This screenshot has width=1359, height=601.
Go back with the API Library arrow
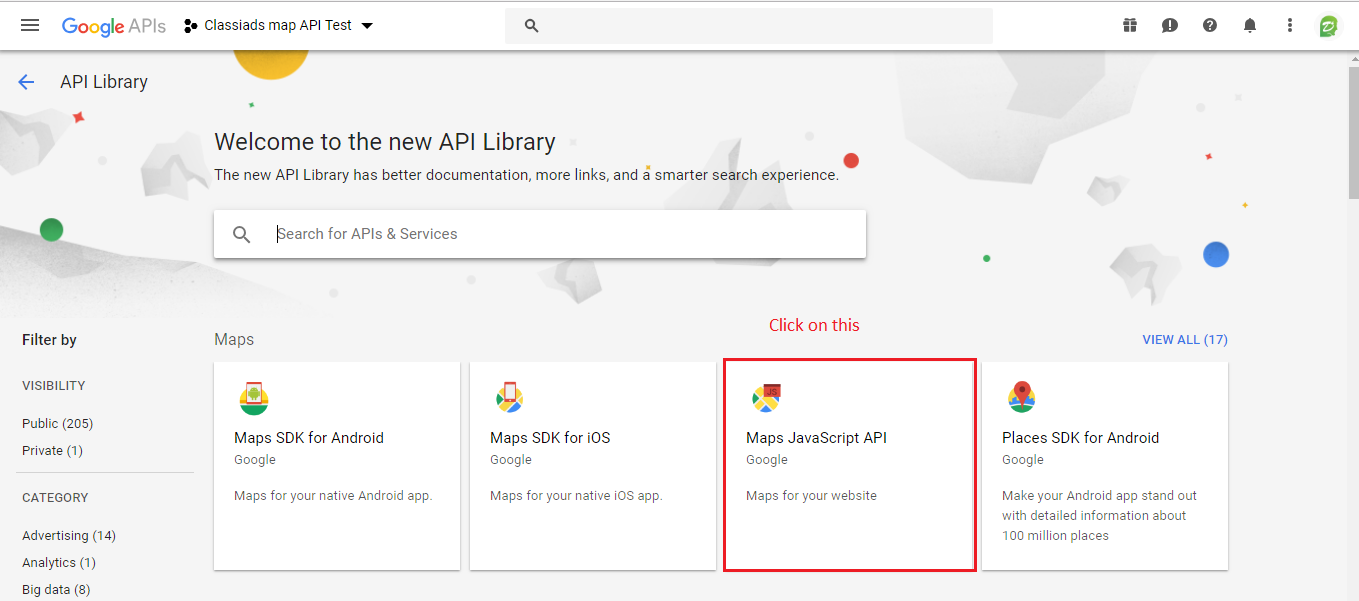(x=26, y=82)
